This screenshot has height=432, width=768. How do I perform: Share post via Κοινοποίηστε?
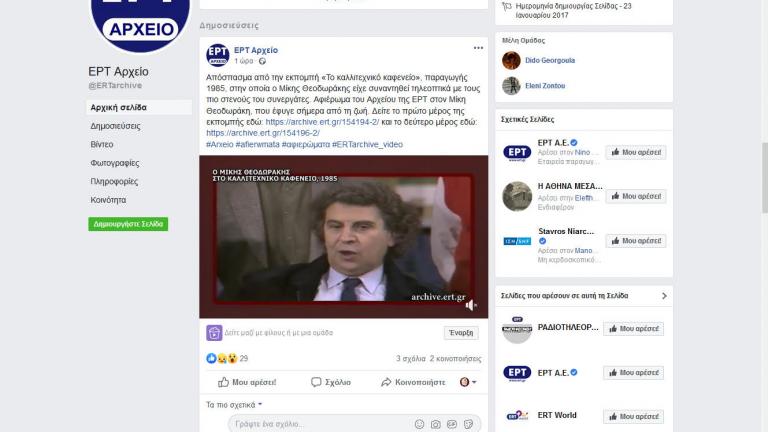[x=413, y=382]
